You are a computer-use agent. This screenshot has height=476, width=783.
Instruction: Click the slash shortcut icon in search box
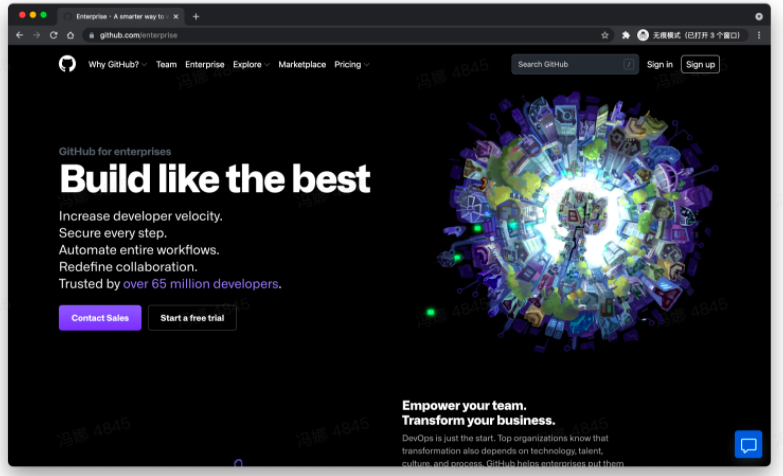tap(629, 64)
